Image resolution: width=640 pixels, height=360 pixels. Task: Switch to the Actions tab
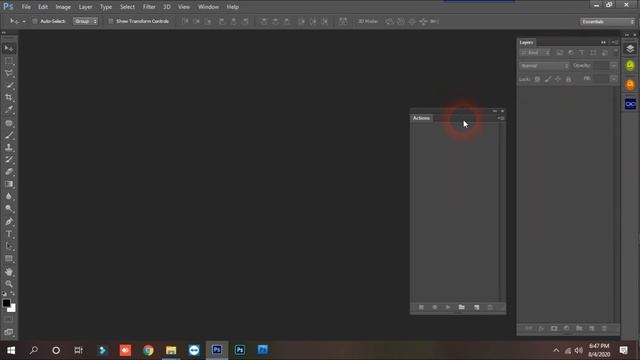tap(421, 118)
